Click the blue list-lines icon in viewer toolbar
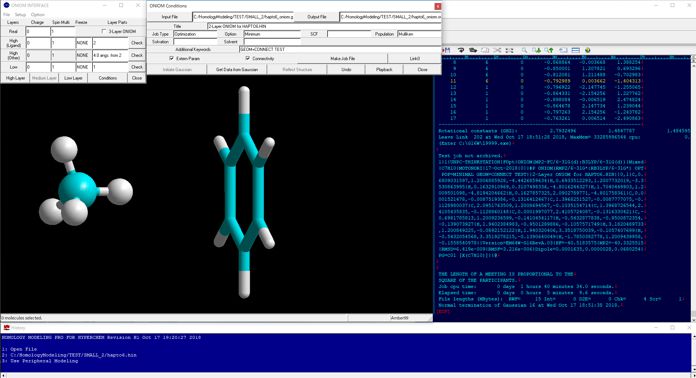Viewport: 696px width, 378px height. click(x=575, y=50)
